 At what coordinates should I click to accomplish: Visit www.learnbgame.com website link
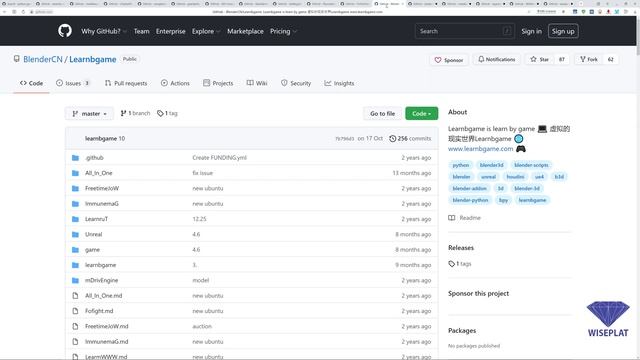click(x=480, y=149)
